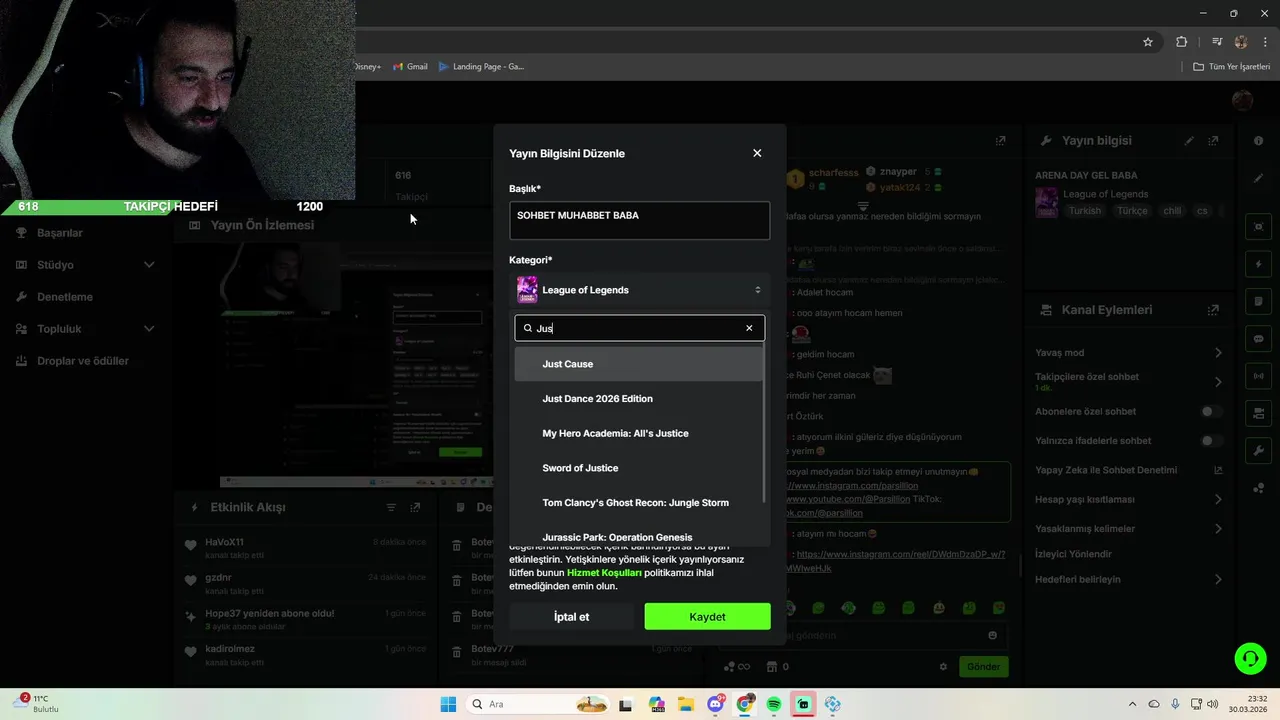Click the kadirolmez follow event heart icon
The height and width of the screenshot is (720, 1280).
[191, 651]
